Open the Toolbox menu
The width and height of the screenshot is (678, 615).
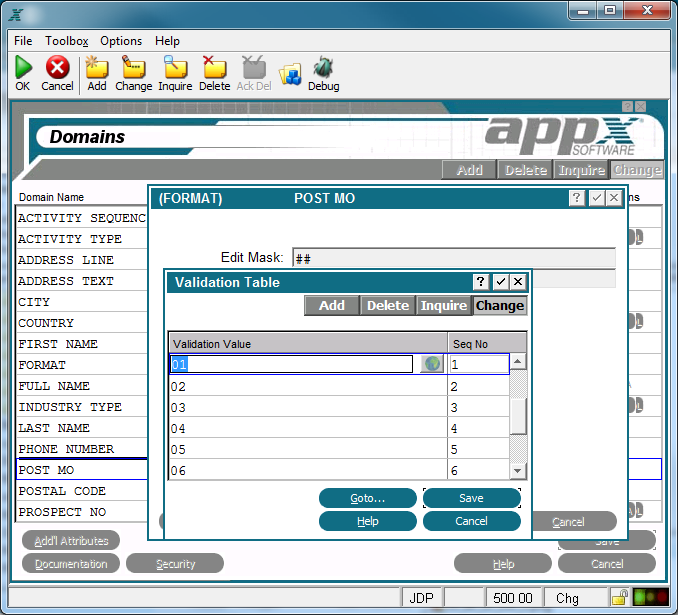click(x=67, y=41)
